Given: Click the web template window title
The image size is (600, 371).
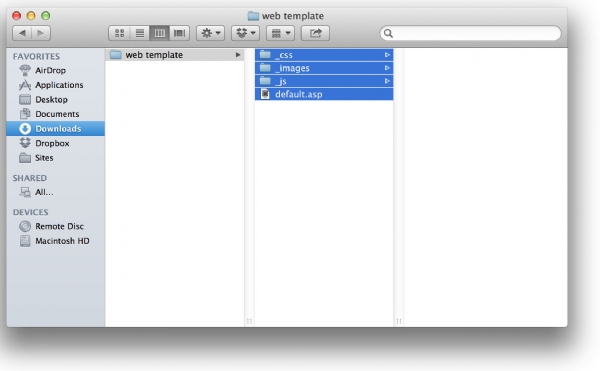Looking at the screenshot, I should [293, 16].
